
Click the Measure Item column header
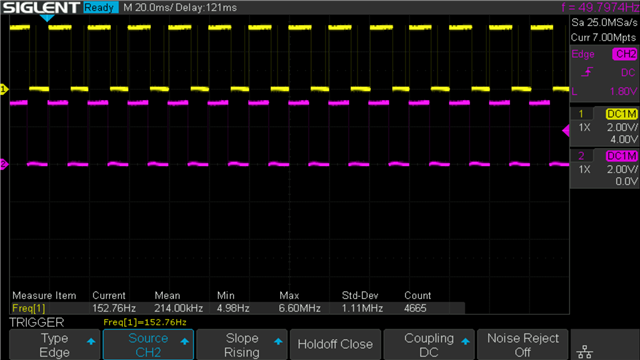[44, 296]
